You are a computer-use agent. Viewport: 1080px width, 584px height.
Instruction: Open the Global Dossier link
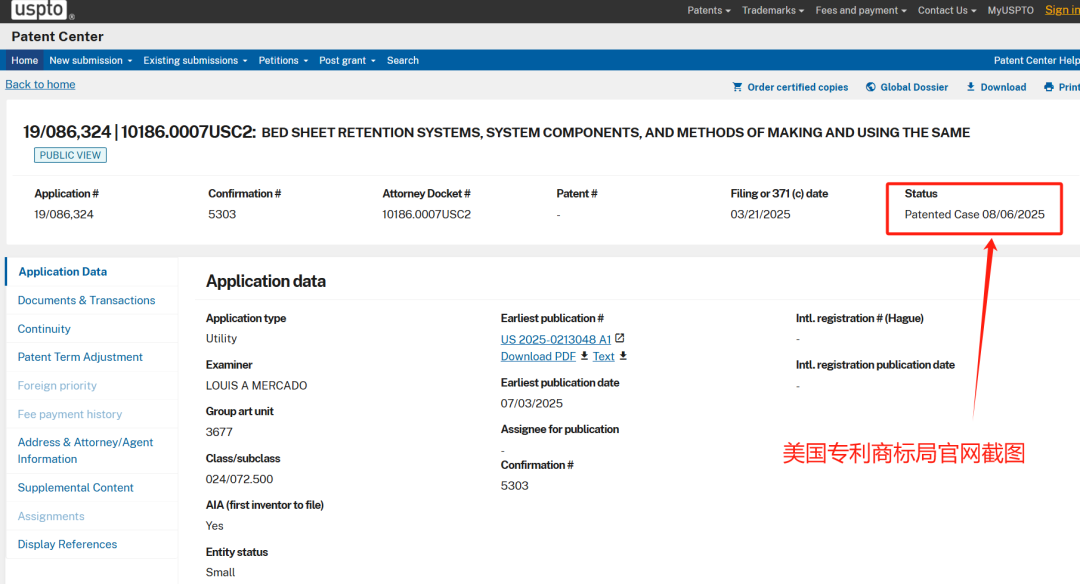click(x=914, y=87)
